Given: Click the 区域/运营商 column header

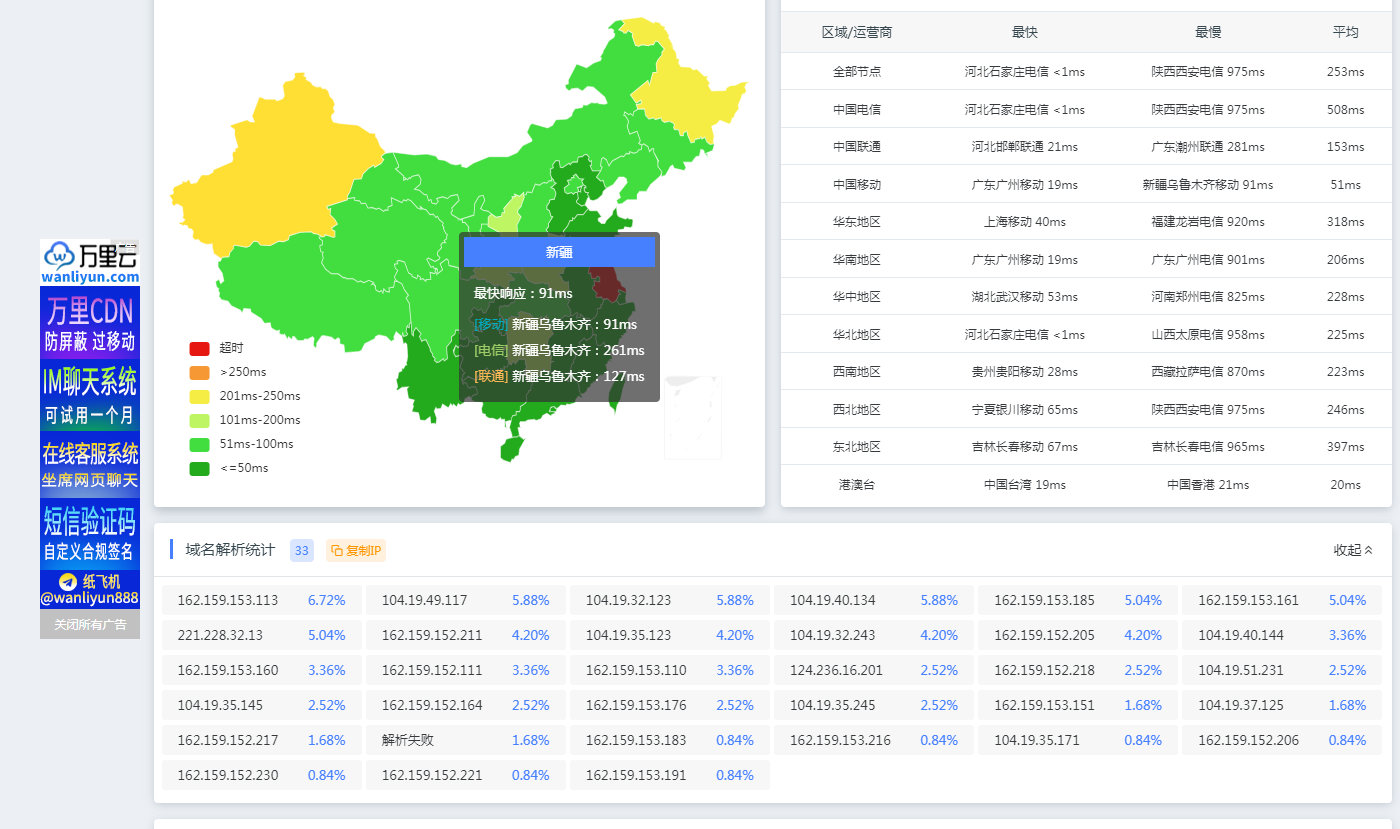Looking at the screenshot, I should point(856,32).
